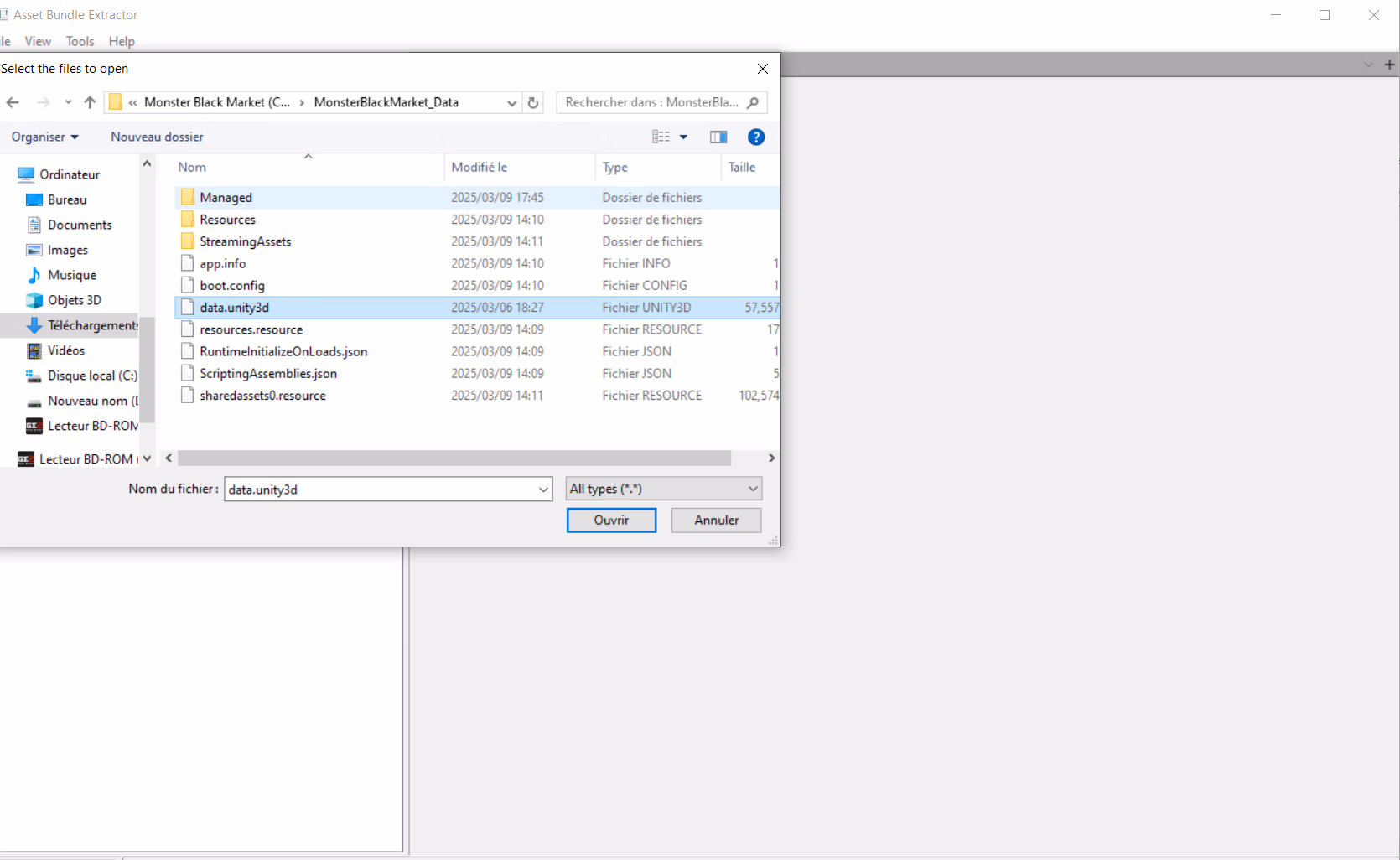Open the view options dropdown arrow
The height and width of the screenshot is (860, 1400).
684,137
